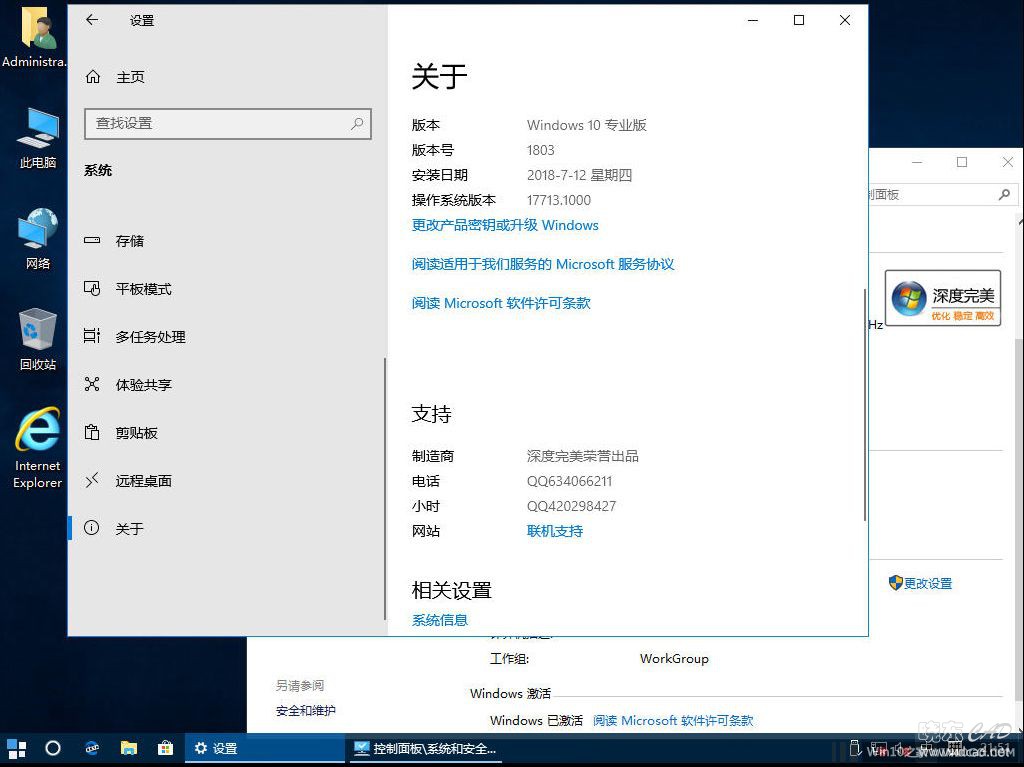Click the Settings sidebar scrollbar
This screenshot has height=767, width=1024.
click(x=385, y=489)
